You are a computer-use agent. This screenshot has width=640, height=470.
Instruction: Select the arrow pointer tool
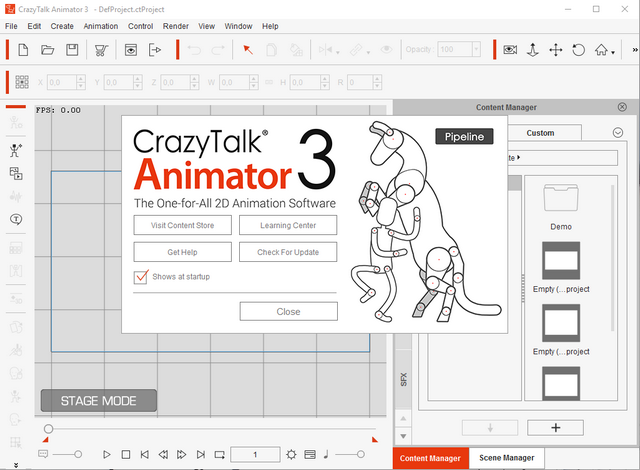pos(248,49)
